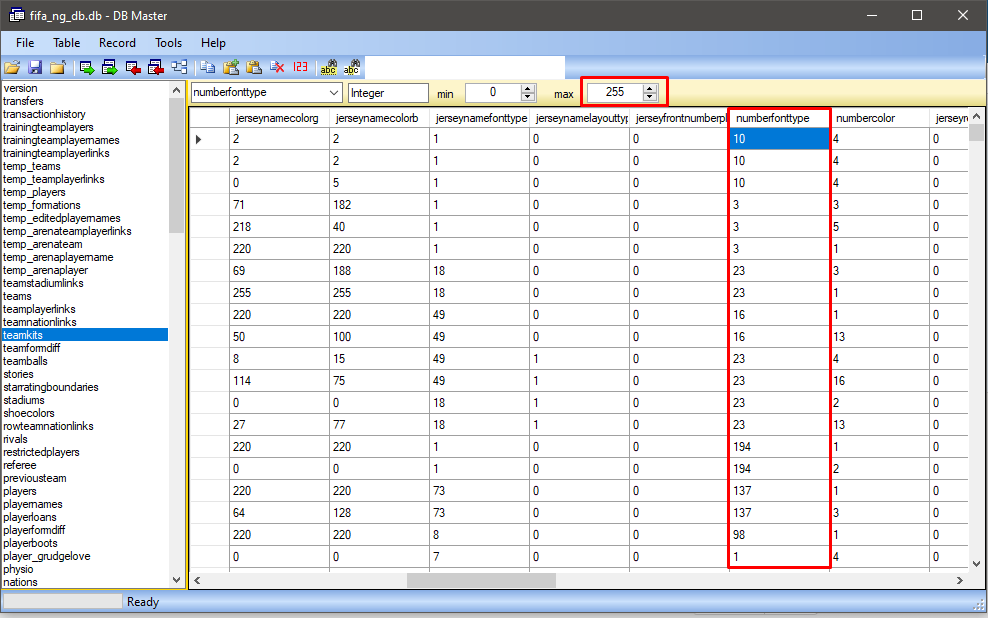Image resolution: width=988 pixels, height=618 pixels.
Task: Click the single table red arrow icon
Action: tap(133, 67)
